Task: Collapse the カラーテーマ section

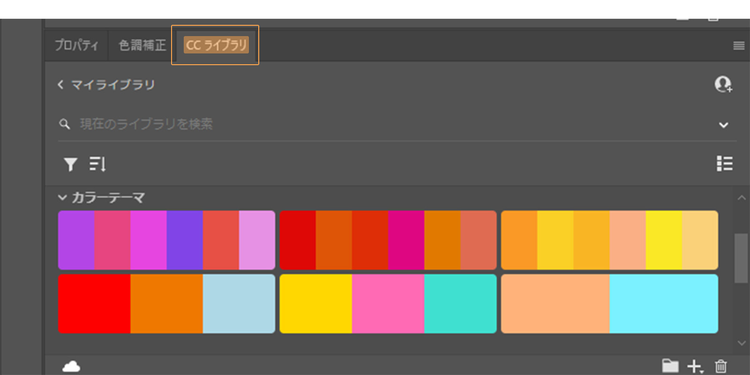Action: (62, 197)
